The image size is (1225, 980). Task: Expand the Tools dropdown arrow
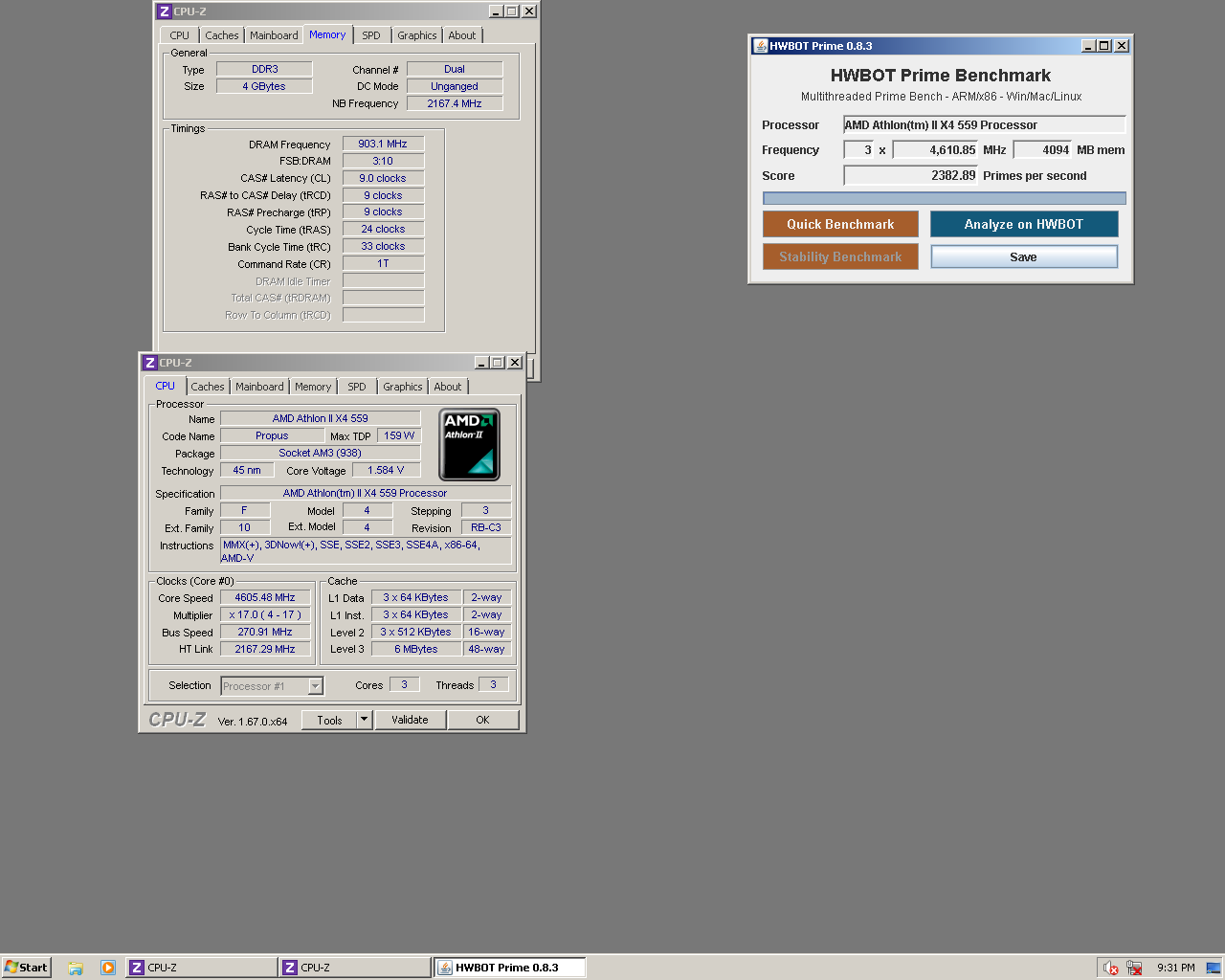365,720
